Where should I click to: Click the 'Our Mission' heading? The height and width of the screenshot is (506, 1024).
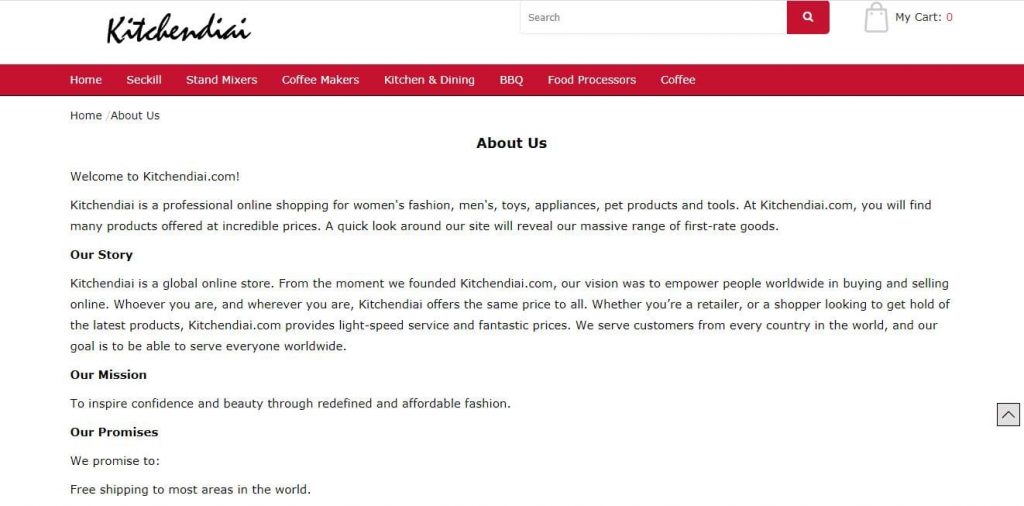(108, 375)
